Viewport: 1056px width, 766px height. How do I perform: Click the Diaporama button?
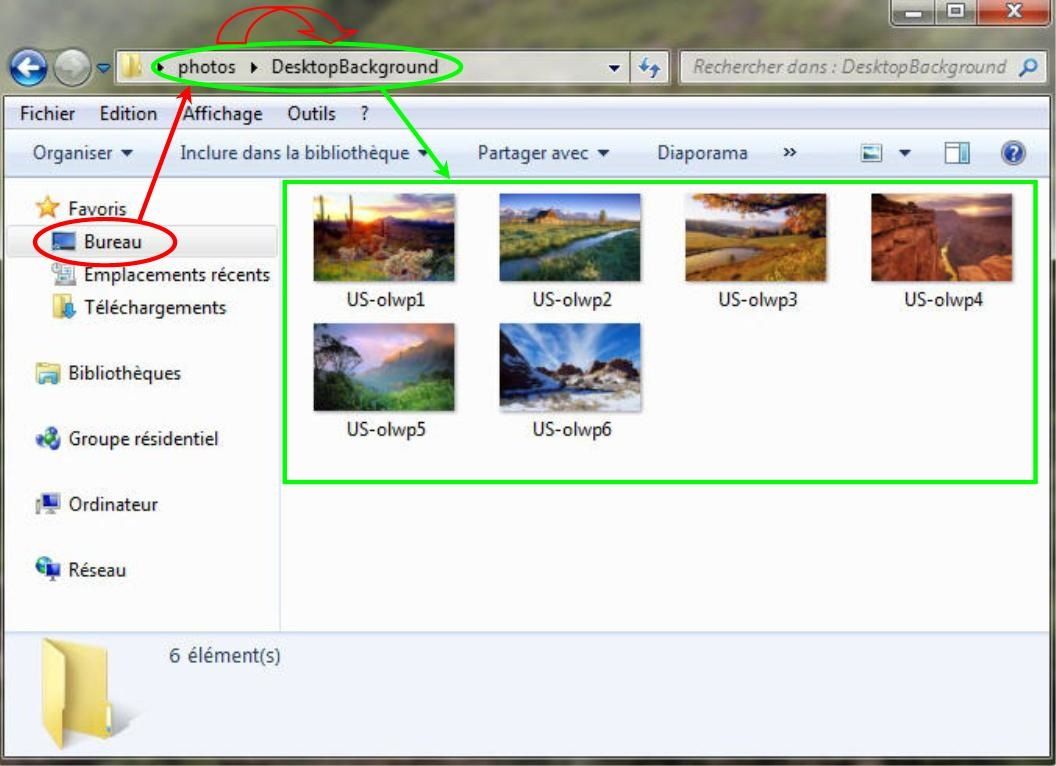pos(702,153)
